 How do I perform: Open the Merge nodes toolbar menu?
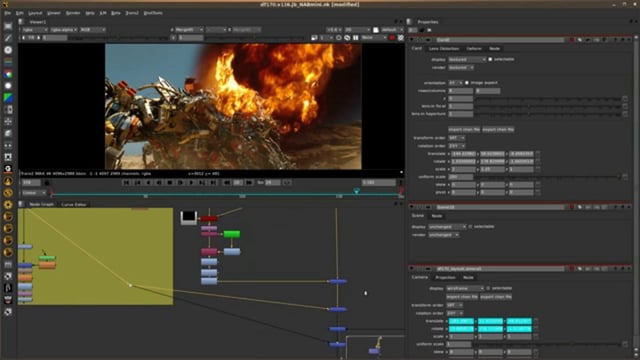pos(8,109)
